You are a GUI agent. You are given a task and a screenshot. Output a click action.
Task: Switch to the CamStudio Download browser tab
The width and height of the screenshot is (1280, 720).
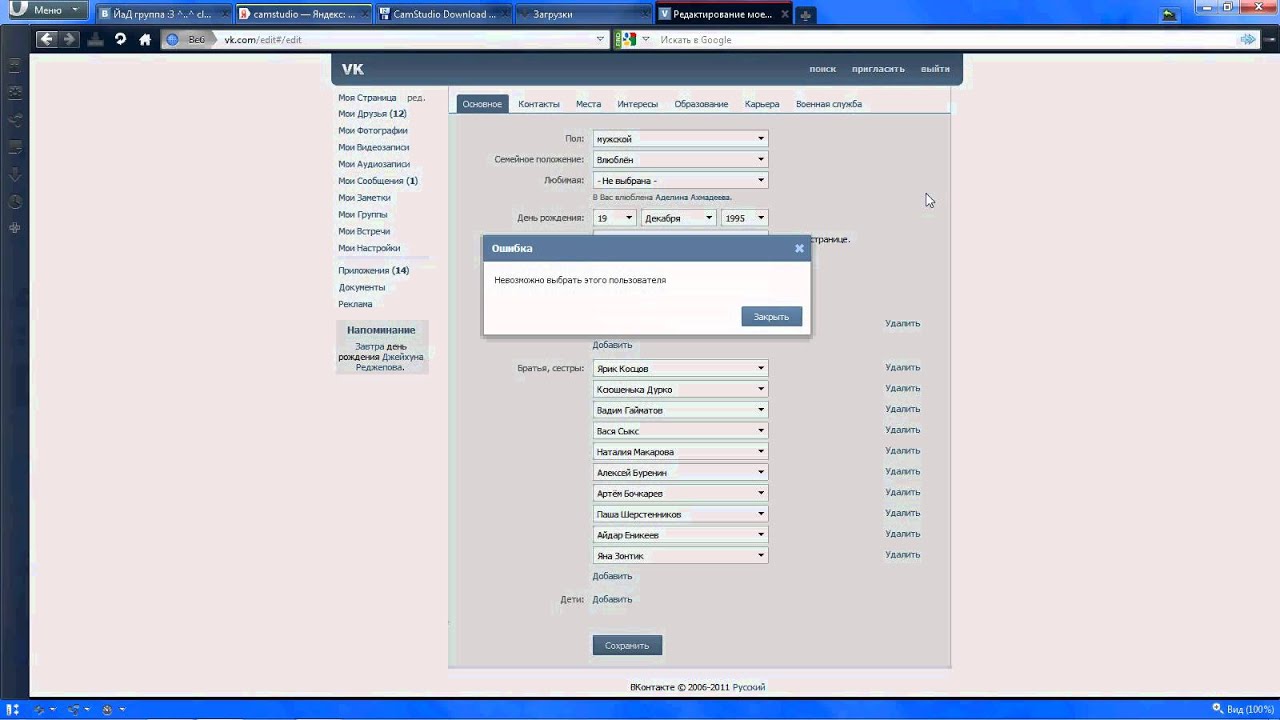[445, 15]
